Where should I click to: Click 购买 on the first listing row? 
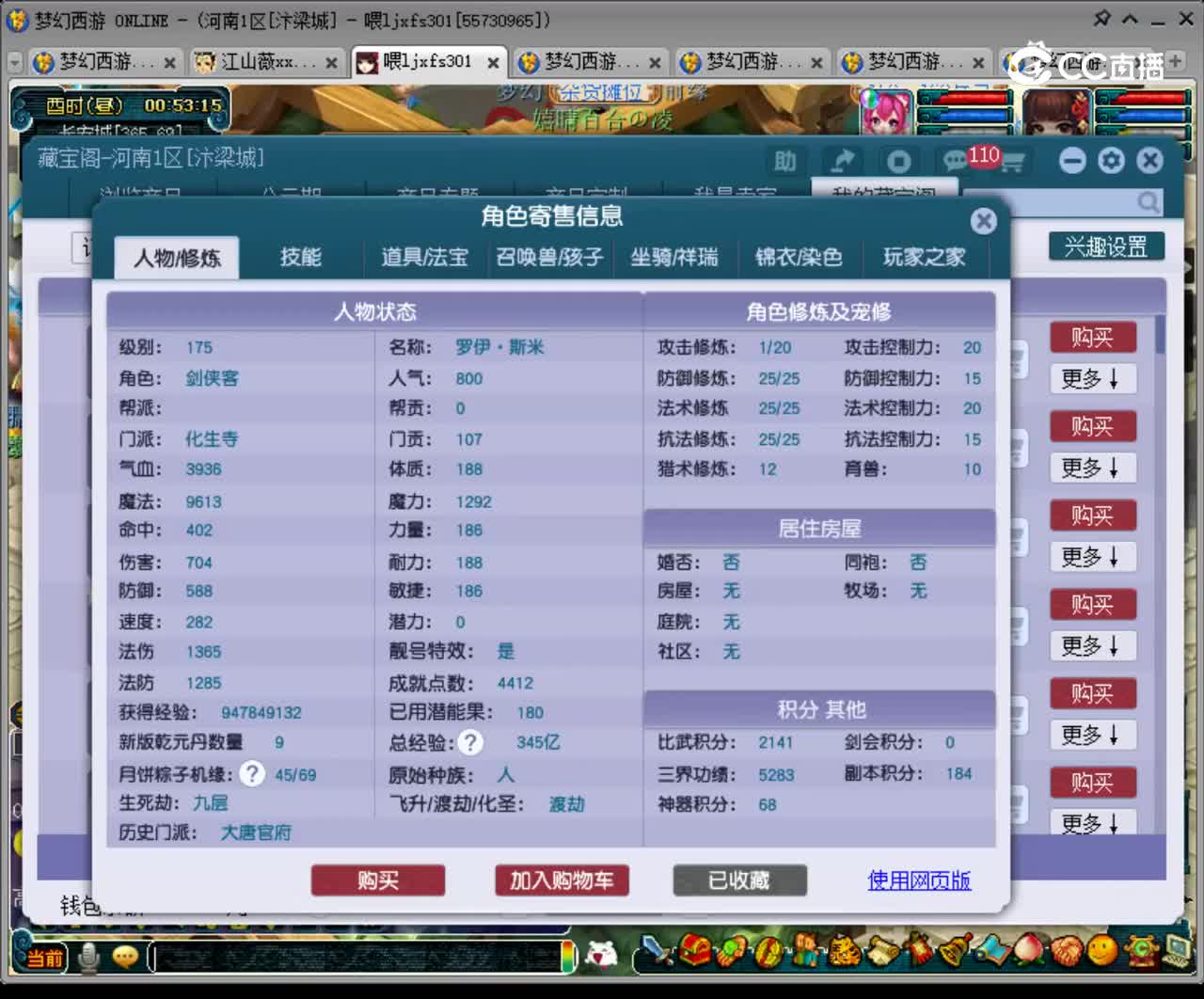tap(1093, 337)
